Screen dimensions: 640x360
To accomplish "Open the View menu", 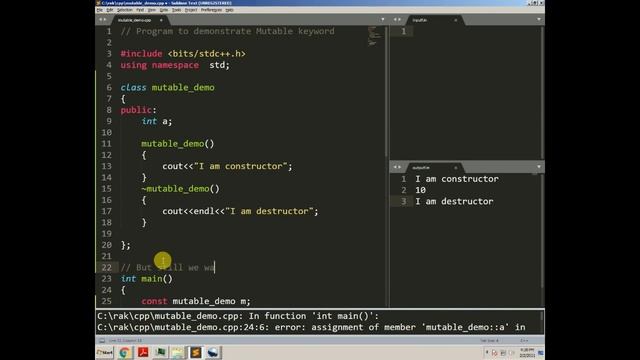I will pos(152,10).
